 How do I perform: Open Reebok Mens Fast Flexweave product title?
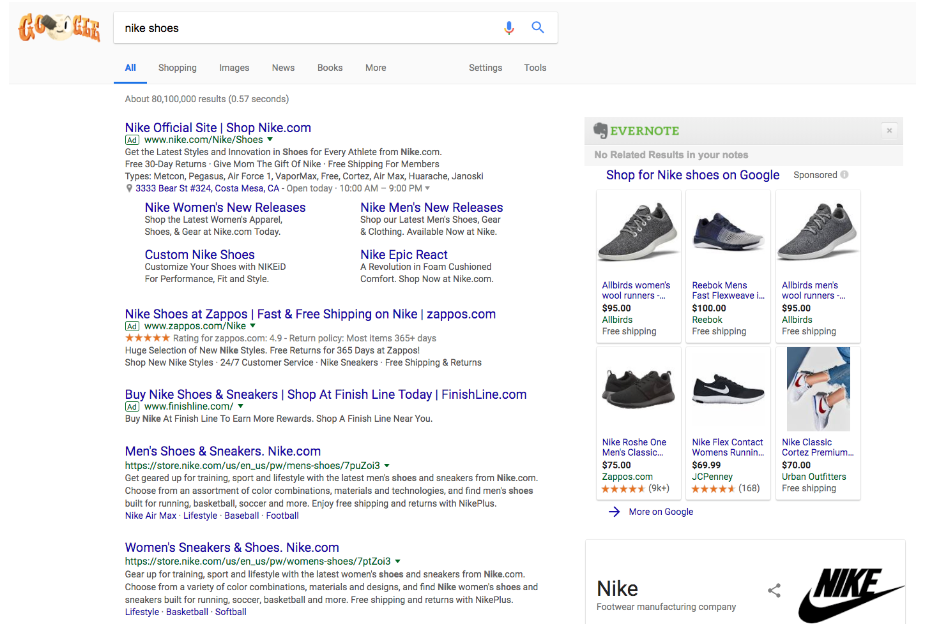[728, 290]
